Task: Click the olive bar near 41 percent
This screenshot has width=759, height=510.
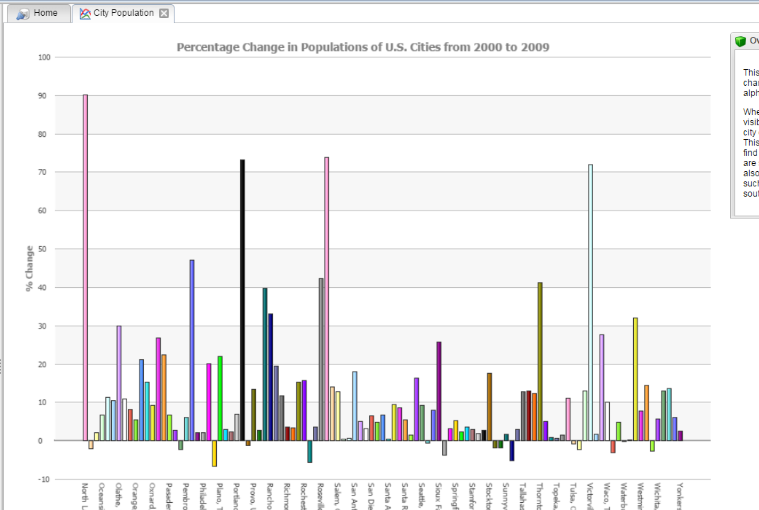Action: [x=540, y=361]
